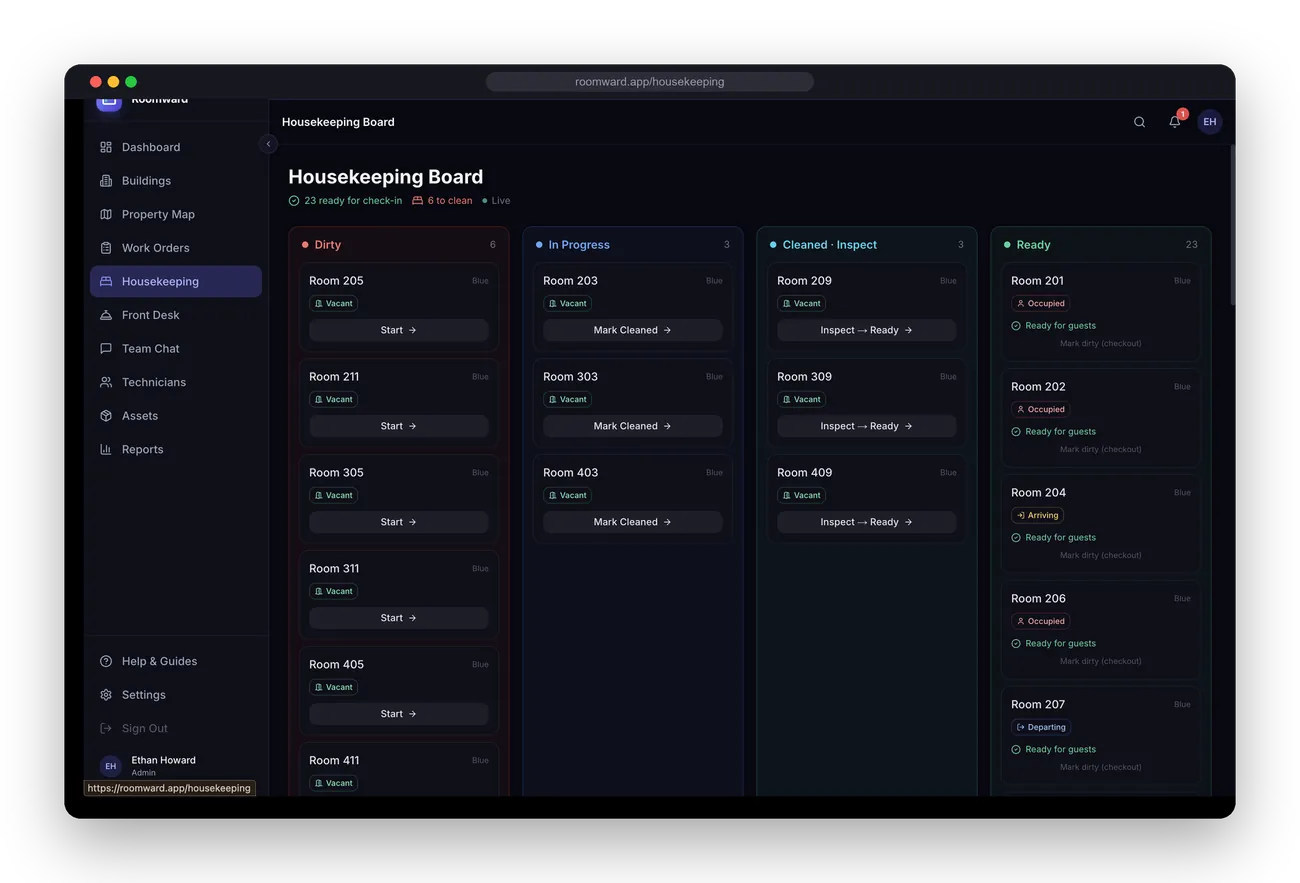Open Team Chat in sidebar
This screenshot has width=1300, height=883.
(x=176, y=349)
